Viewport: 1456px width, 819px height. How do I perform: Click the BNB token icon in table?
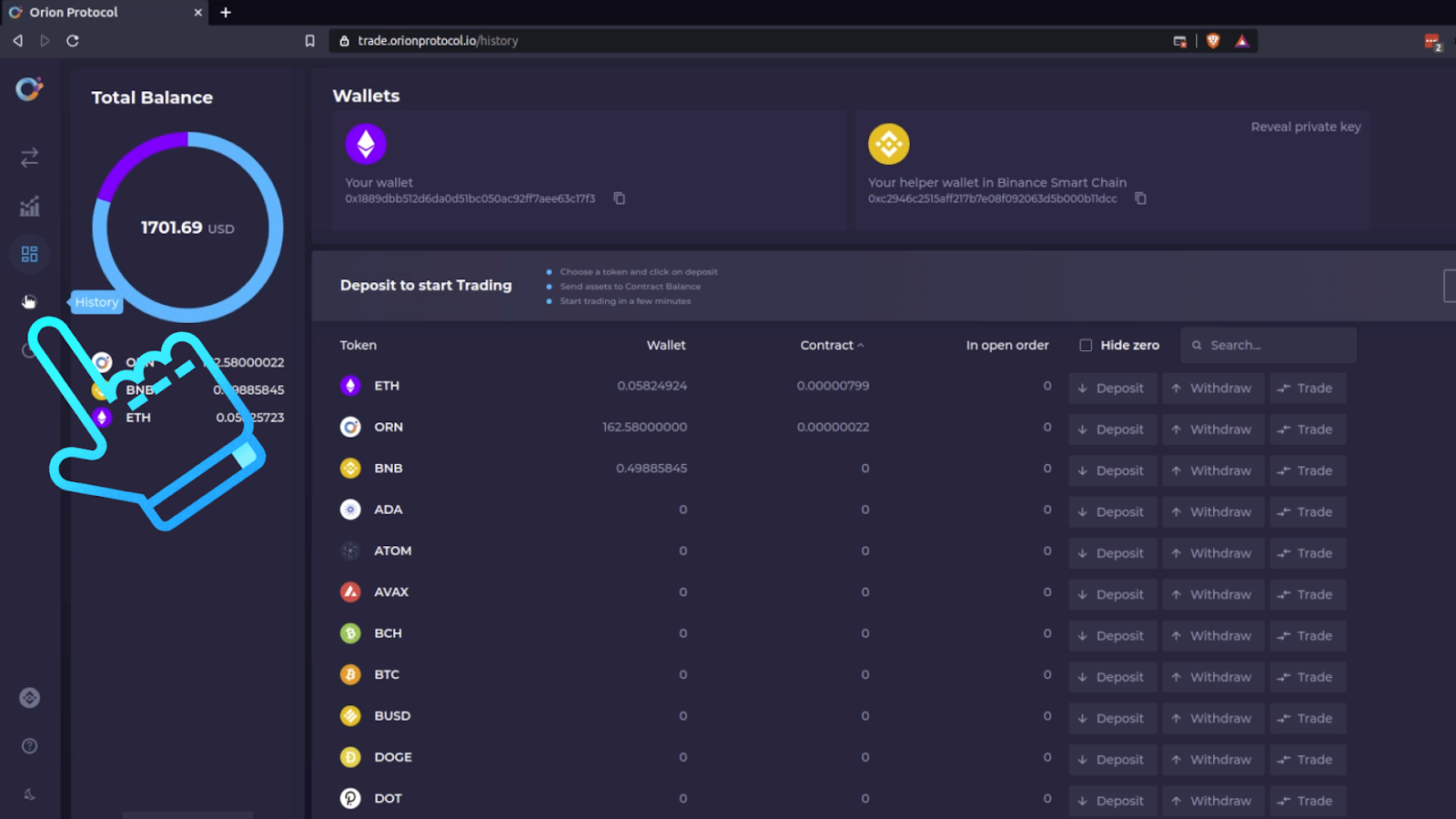coord(350,469)
